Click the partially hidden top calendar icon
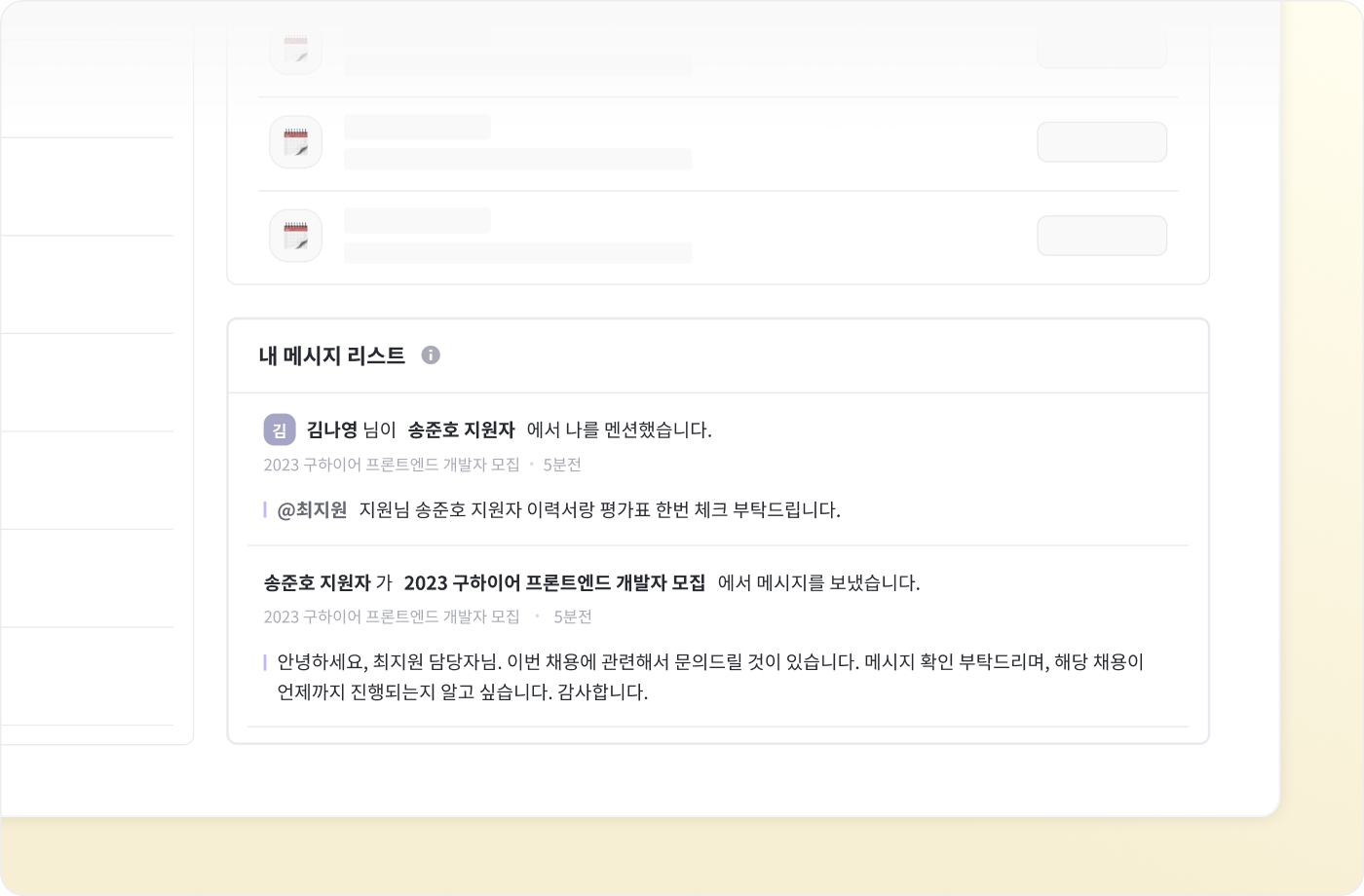This screenshot has width=1364, height=896. pyautogui.click(x=296, y=51)
